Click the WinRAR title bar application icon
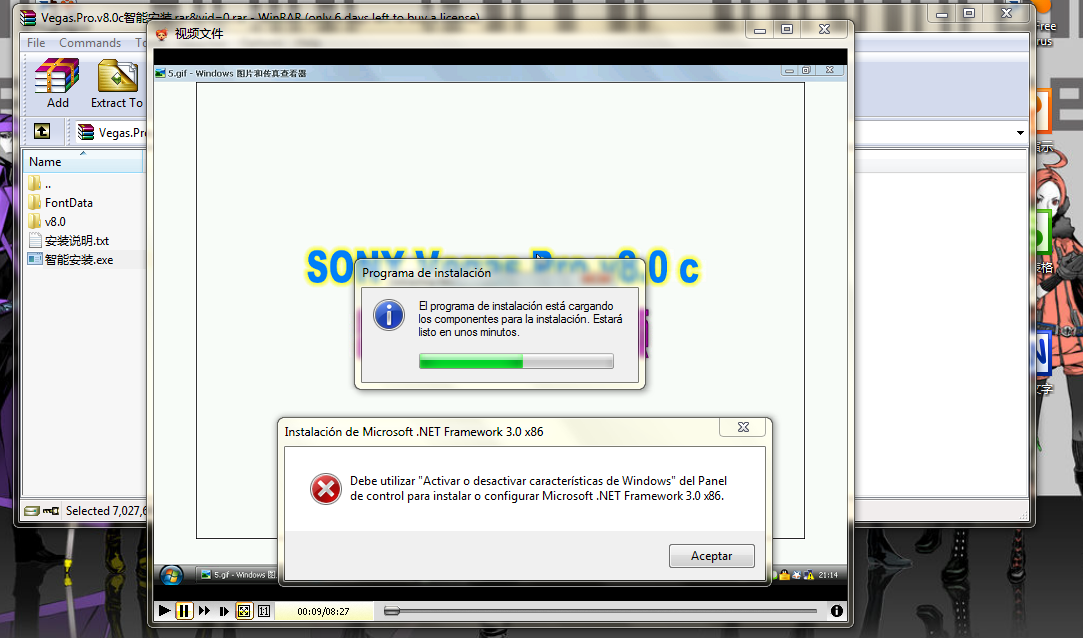Image resolution: width=1083 pixels, height=638 pixels. [x=28, y=17]
